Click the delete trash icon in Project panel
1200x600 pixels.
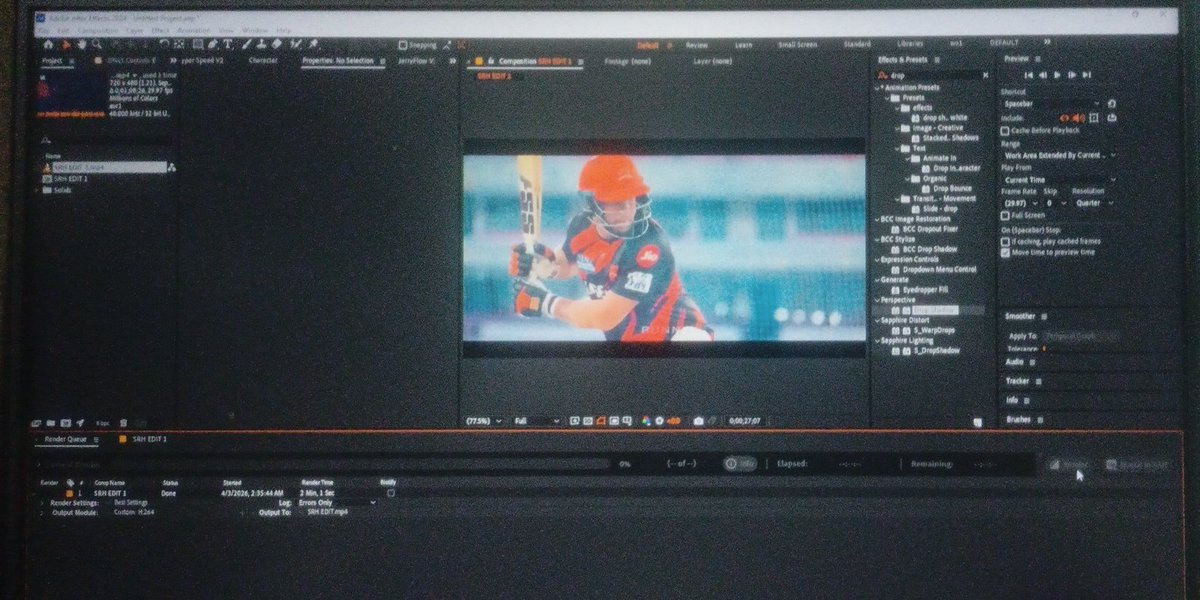123,423
